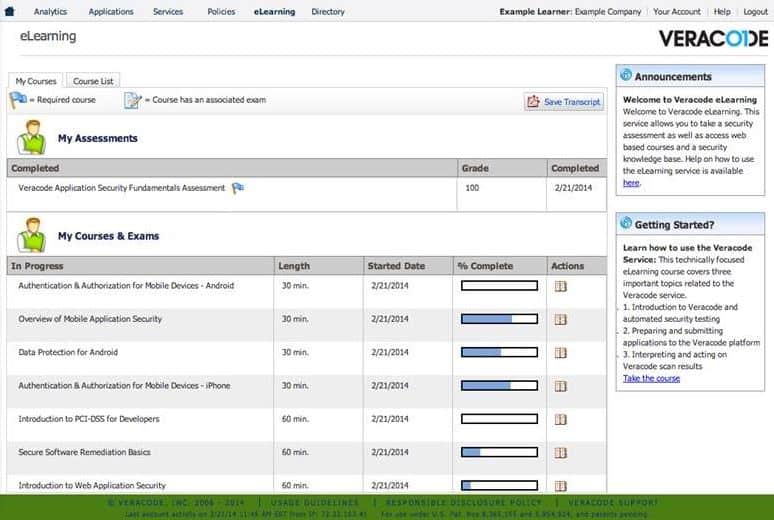Click the Announcements panel icon
The width and height of the screenshot is (774, 520).
tap(626, 75)
